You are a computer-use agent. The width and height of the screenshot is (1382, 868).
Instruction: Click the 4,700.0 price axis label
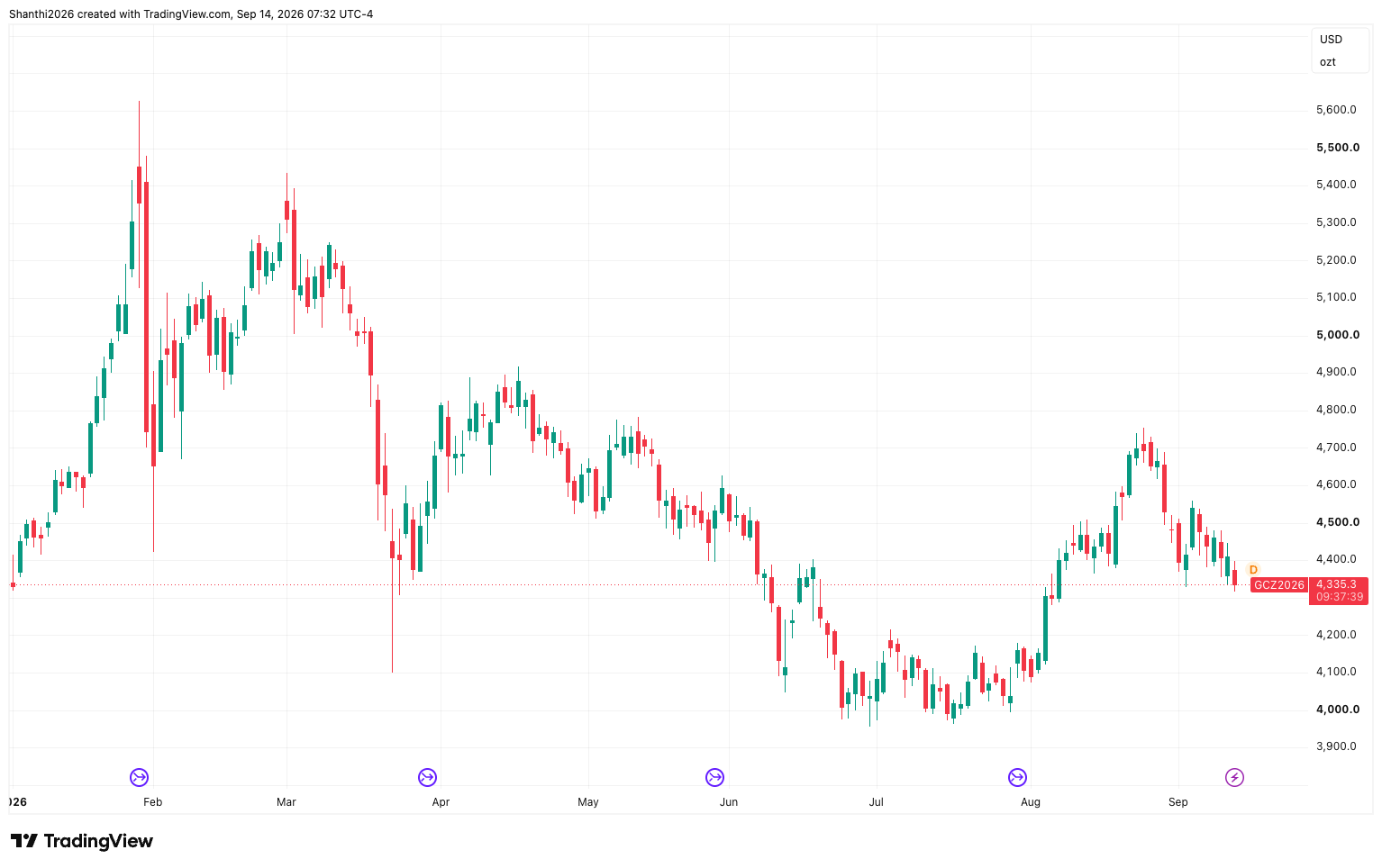pos(1337,448)
